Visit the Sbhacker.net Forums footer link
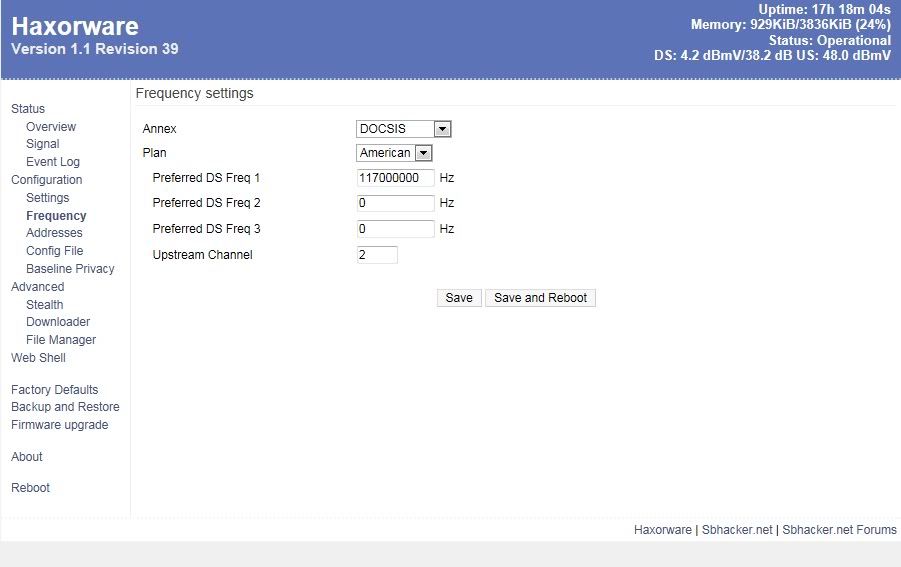Viewport: 901px width, 567px height. pyautogui.click(x=839, y=530)
